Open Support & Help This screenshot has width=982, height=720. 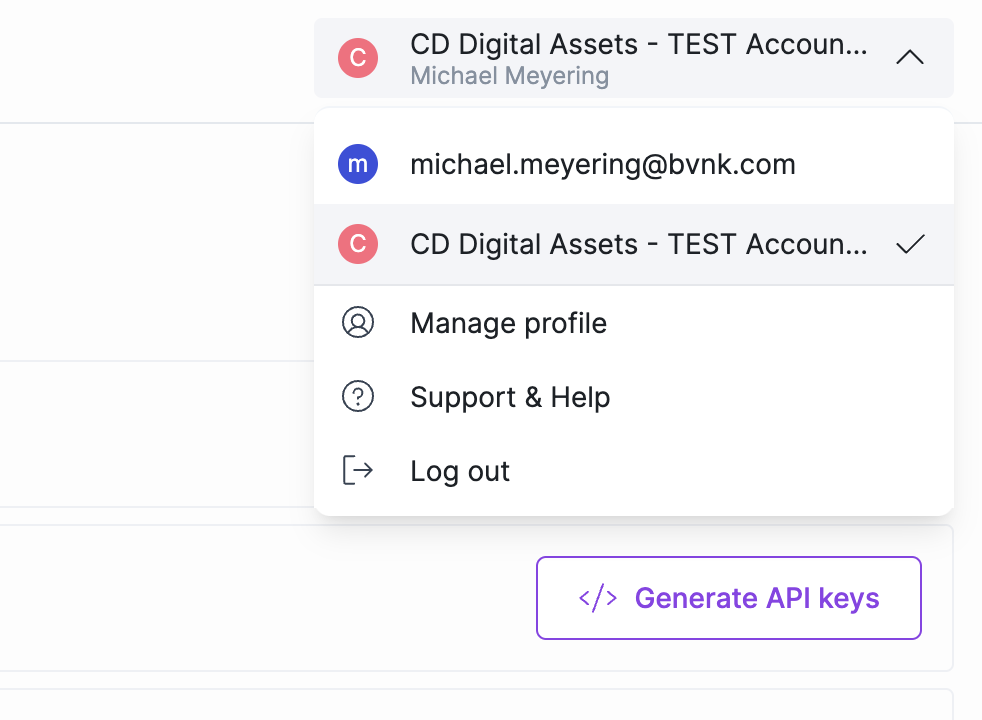633,397
